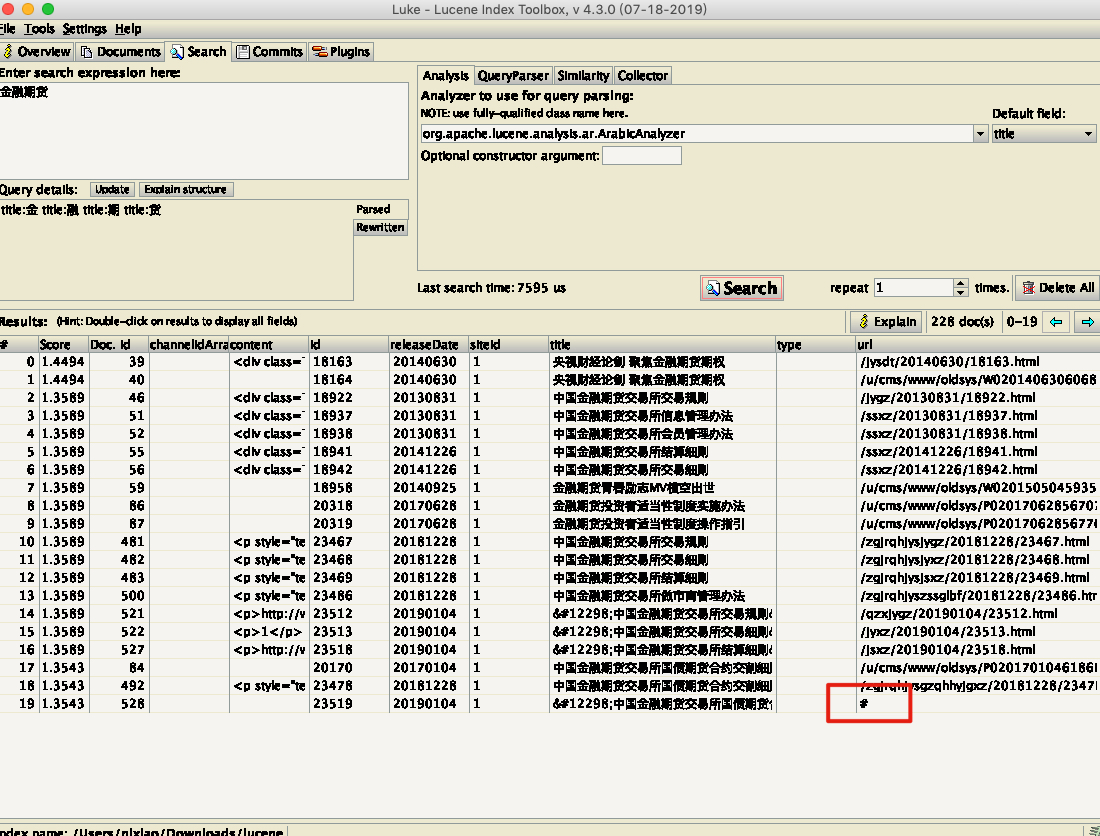1100x836 pixels.
Task: Click Delete All button
Action: point(1057,288)
